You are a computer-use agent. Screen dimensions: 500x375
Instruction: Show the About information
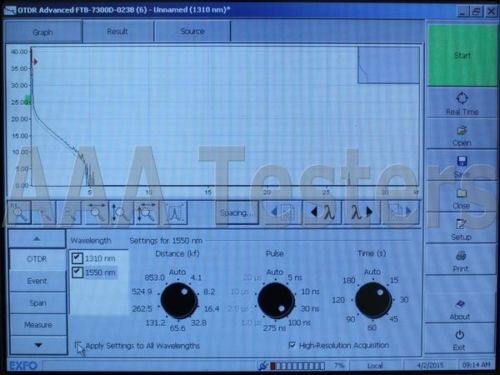coord(460,309)
